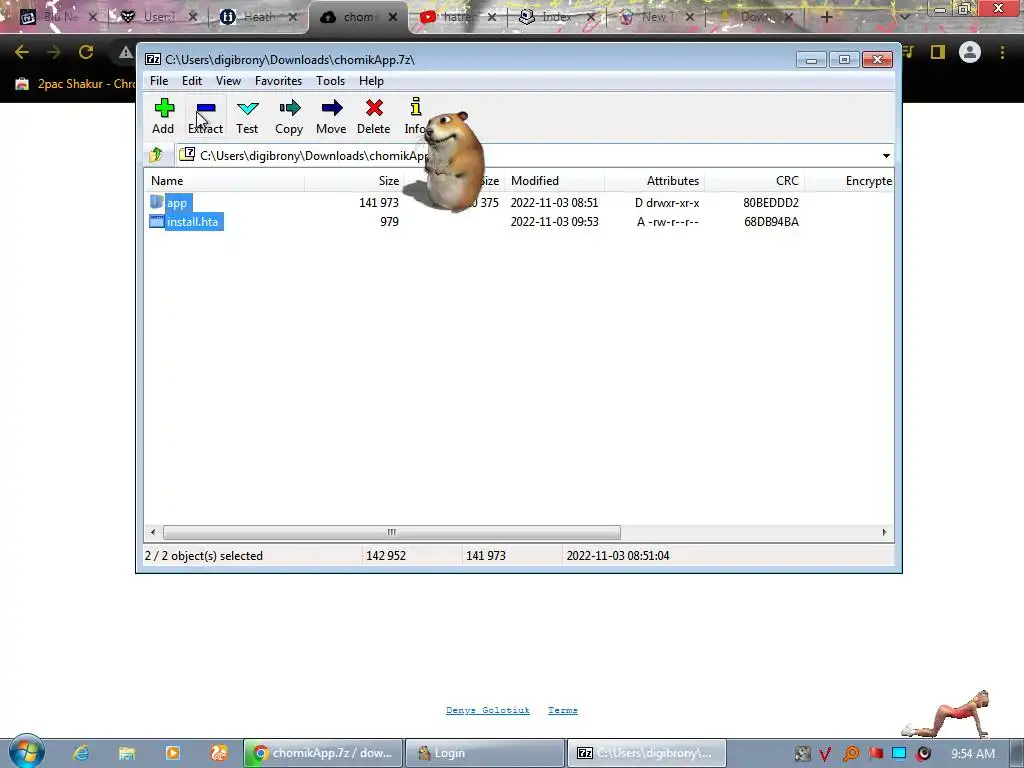This screenshot has height=768, width=1024.
Task: Reload the page in the browser
Action: [x=86, y=52]
